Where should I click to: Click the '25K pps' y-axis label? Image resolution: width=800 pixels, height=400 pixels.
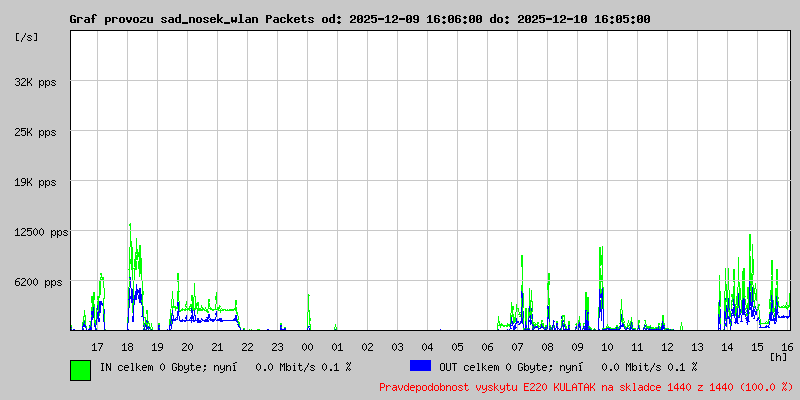click(35, 132)
